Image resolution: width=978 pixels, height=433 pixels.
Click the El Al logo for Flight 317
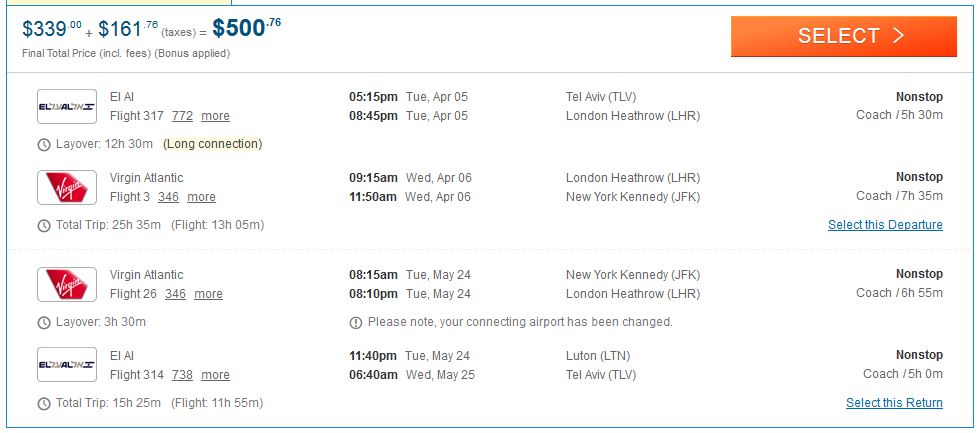tap(67, 107)
